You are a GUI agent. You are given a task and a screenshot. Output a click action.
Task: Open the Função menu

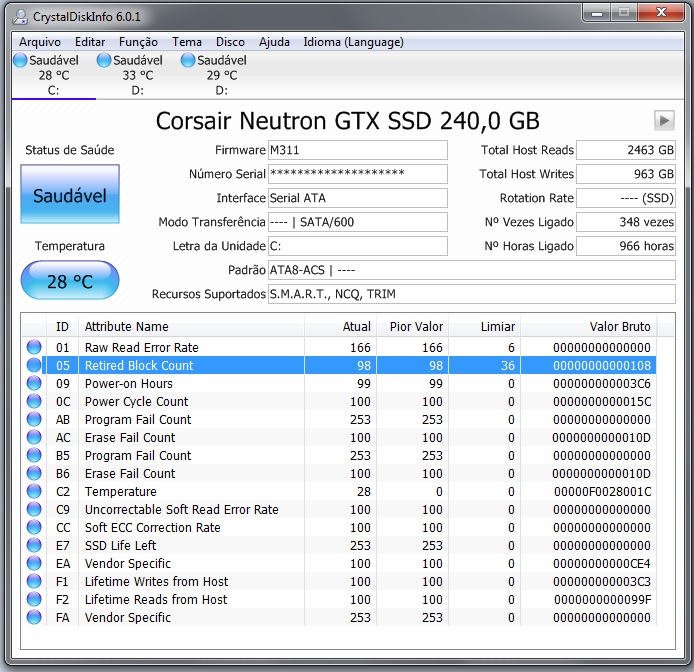[x=138, y=42]
